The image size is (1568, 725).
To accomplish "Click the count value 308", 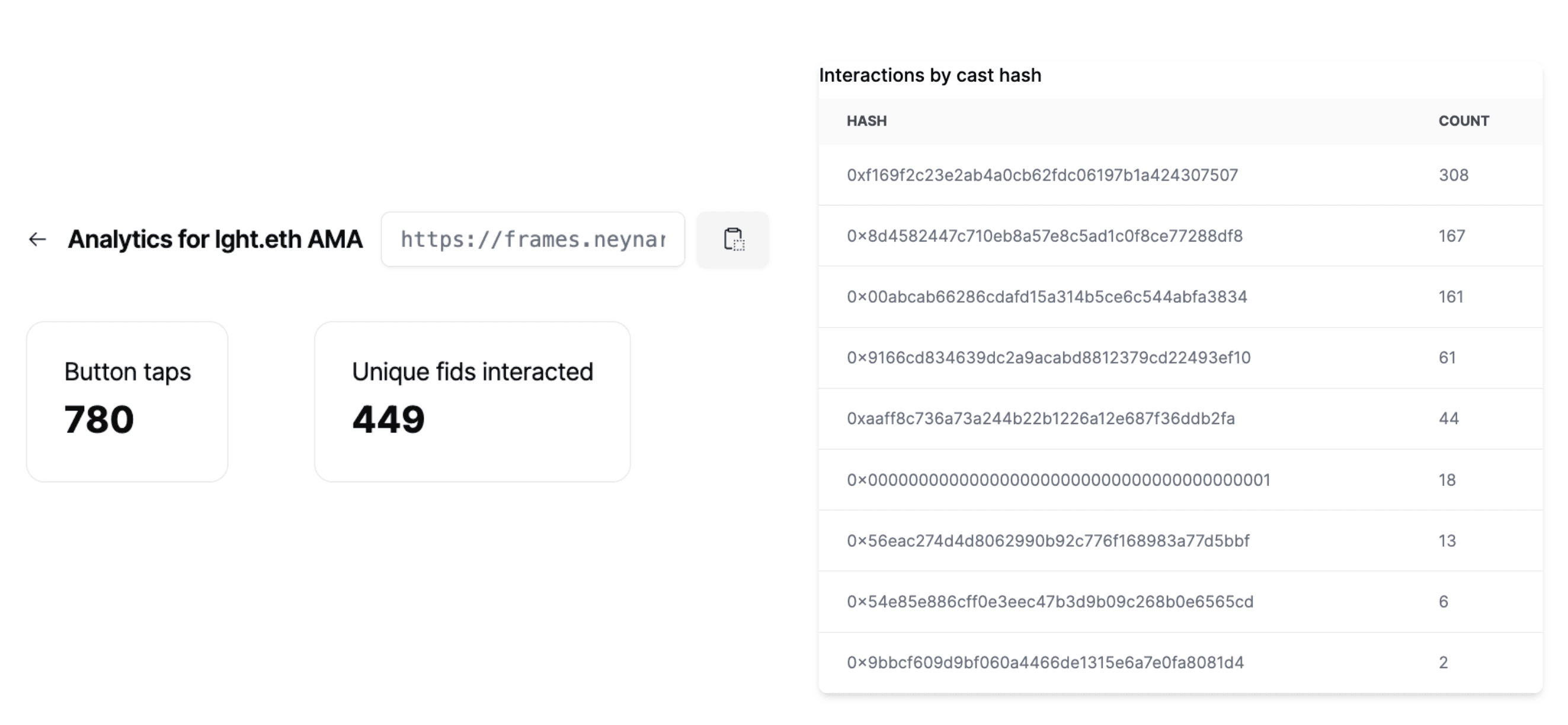I will (x=1454, y=175).
